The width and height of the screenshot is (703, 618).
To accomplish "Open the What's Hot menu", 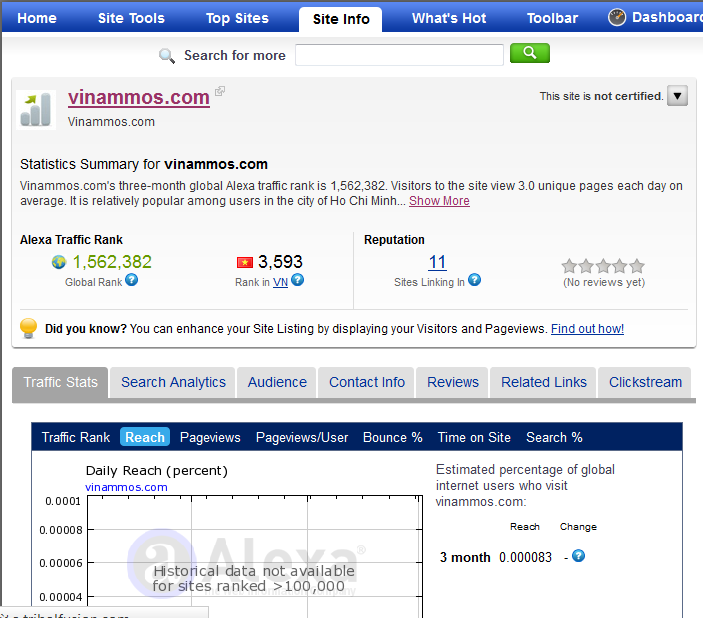I will point(448,18).
